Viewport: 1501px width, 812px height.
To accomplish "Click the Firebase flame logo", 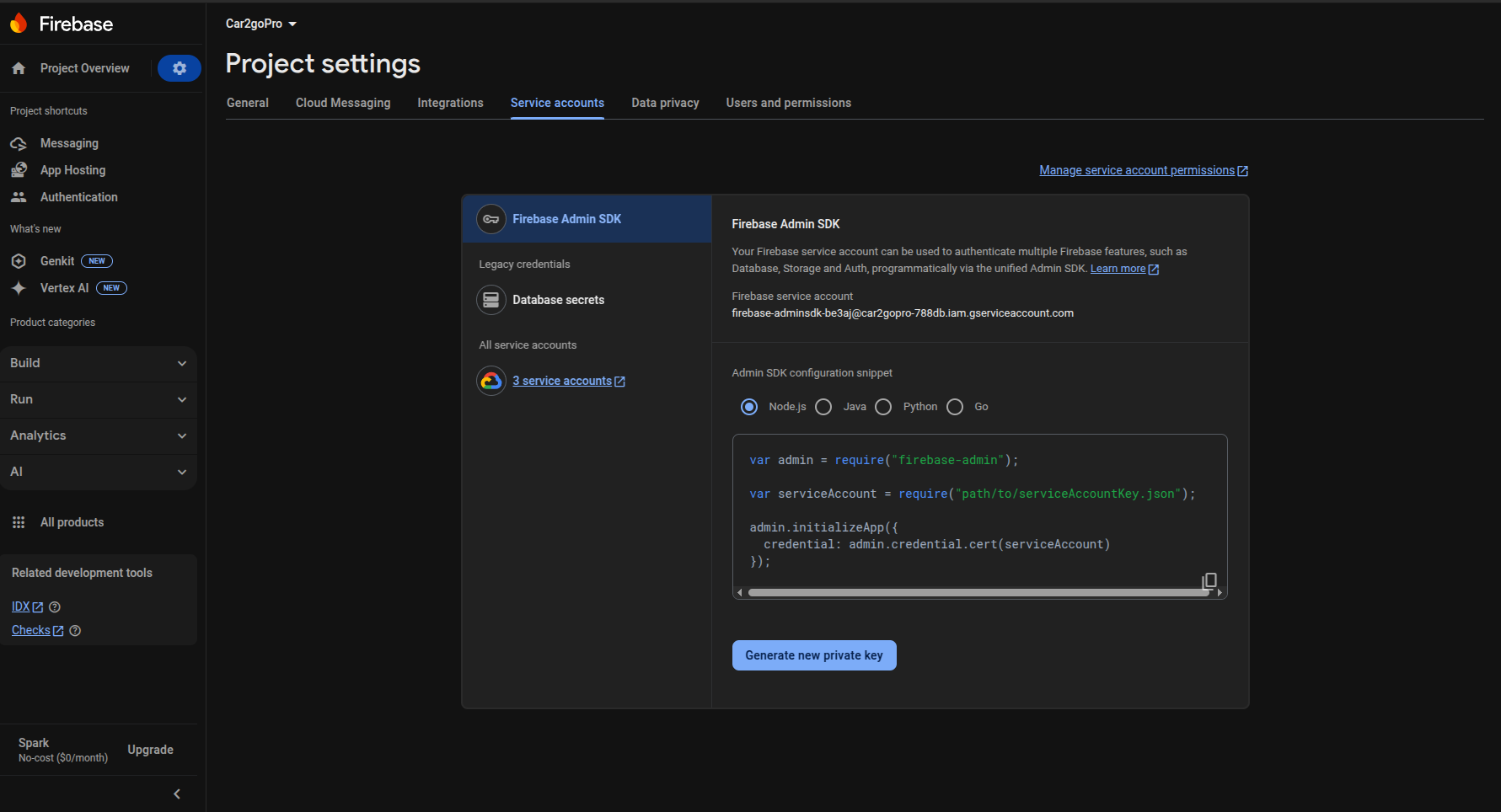I will (19, 24).
